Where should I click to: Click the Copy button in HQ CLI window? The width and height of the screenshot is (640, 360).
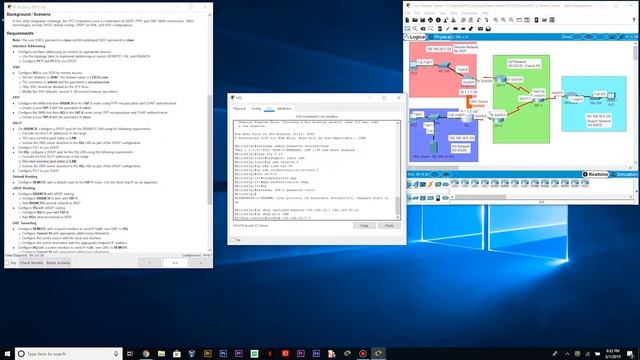(x=364, y=225)
